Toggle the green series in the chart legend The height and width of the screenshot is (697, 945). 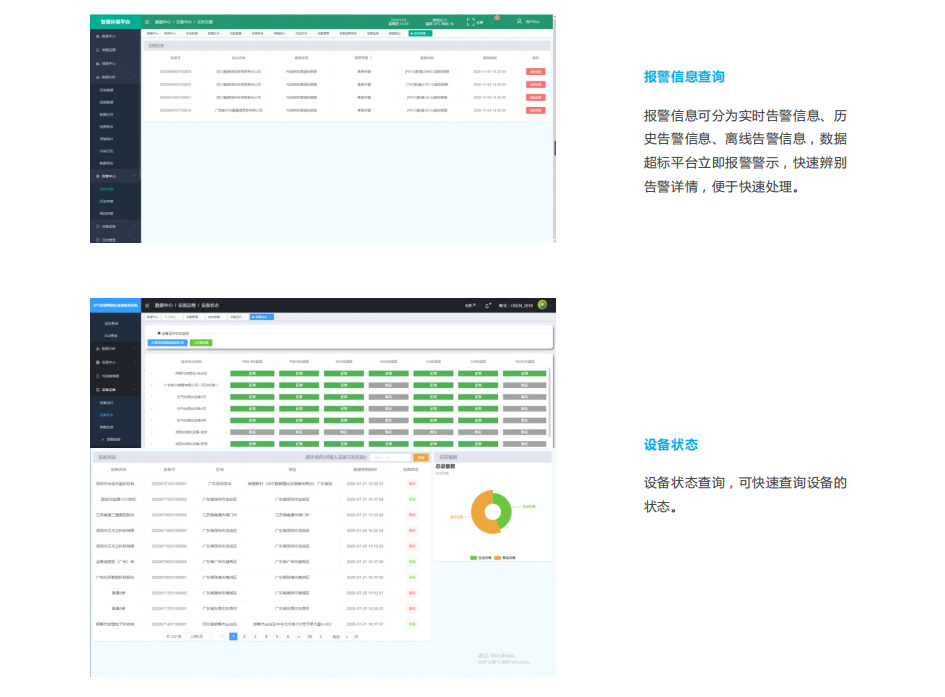tap(481, 558)
